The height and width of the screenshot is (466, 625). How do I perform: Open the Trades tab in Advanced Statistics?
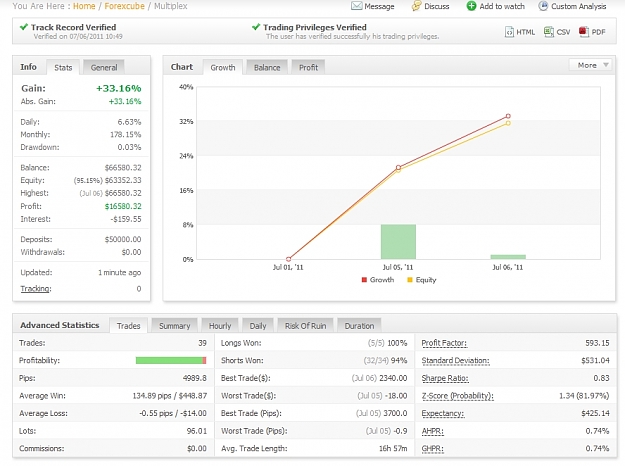click(x=128, y=326)
